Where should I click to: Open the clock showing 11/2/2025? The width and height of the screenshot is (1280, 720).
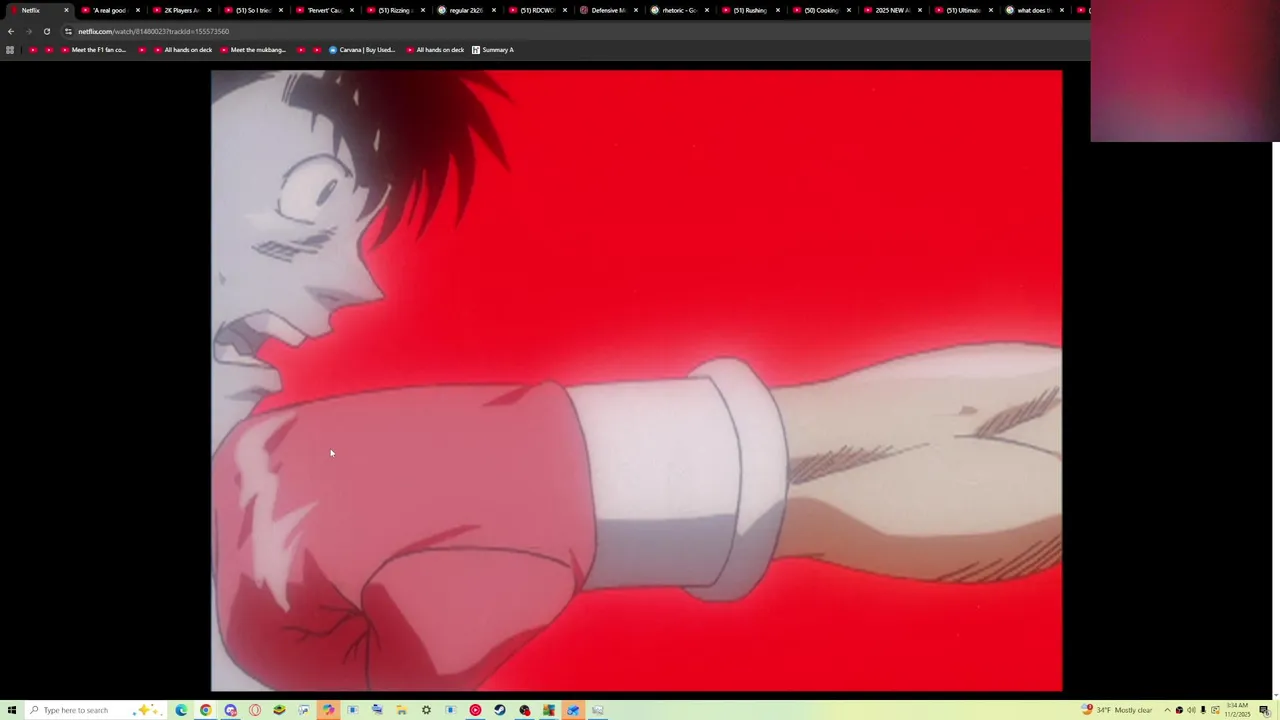click(1236, 710)
